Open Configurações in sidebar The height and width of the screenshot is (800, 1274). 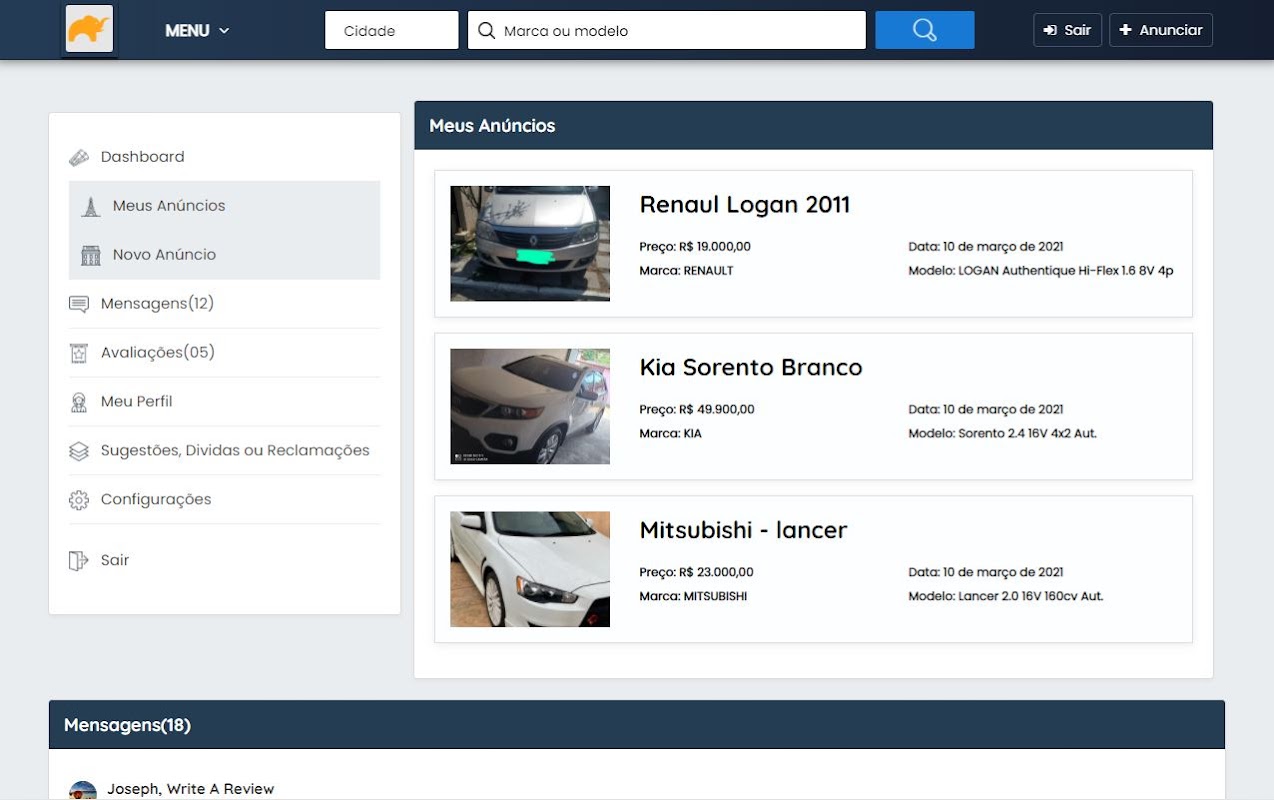(156, 500)
